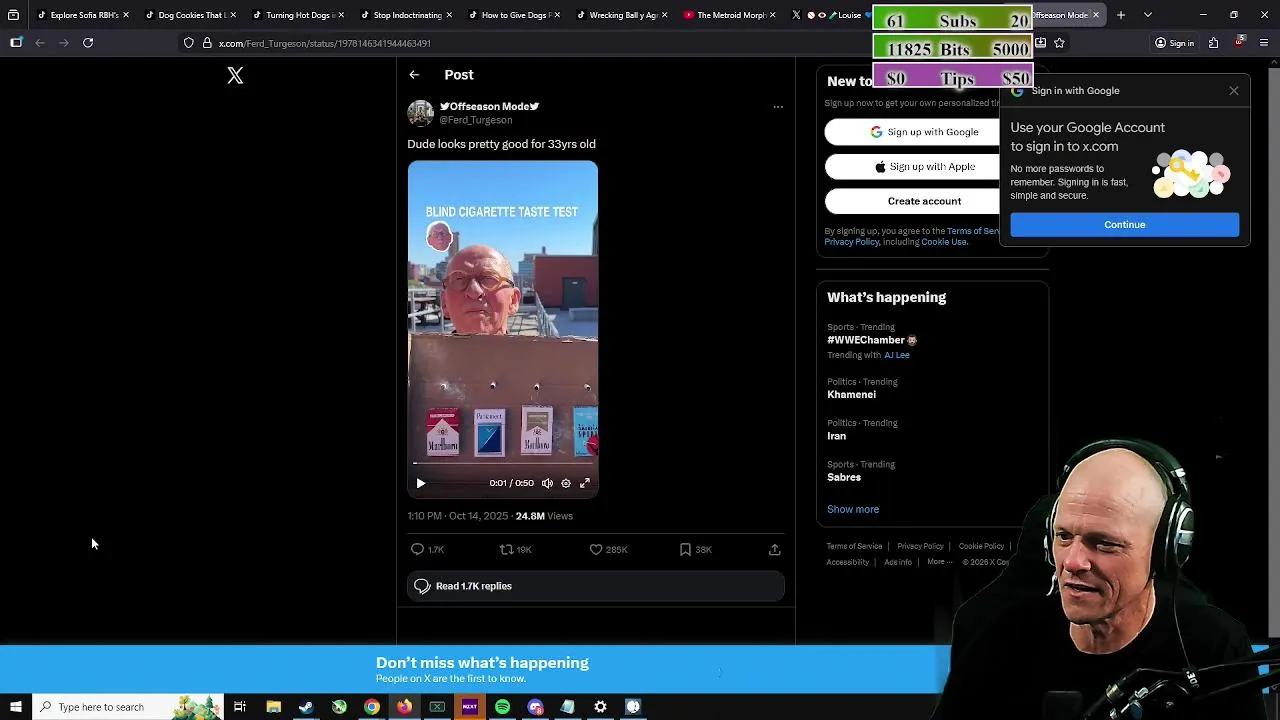Switch to Dog Cookies That browser tab
The height and width of the screenshot is (720, 1280).
tap(191, 15)
